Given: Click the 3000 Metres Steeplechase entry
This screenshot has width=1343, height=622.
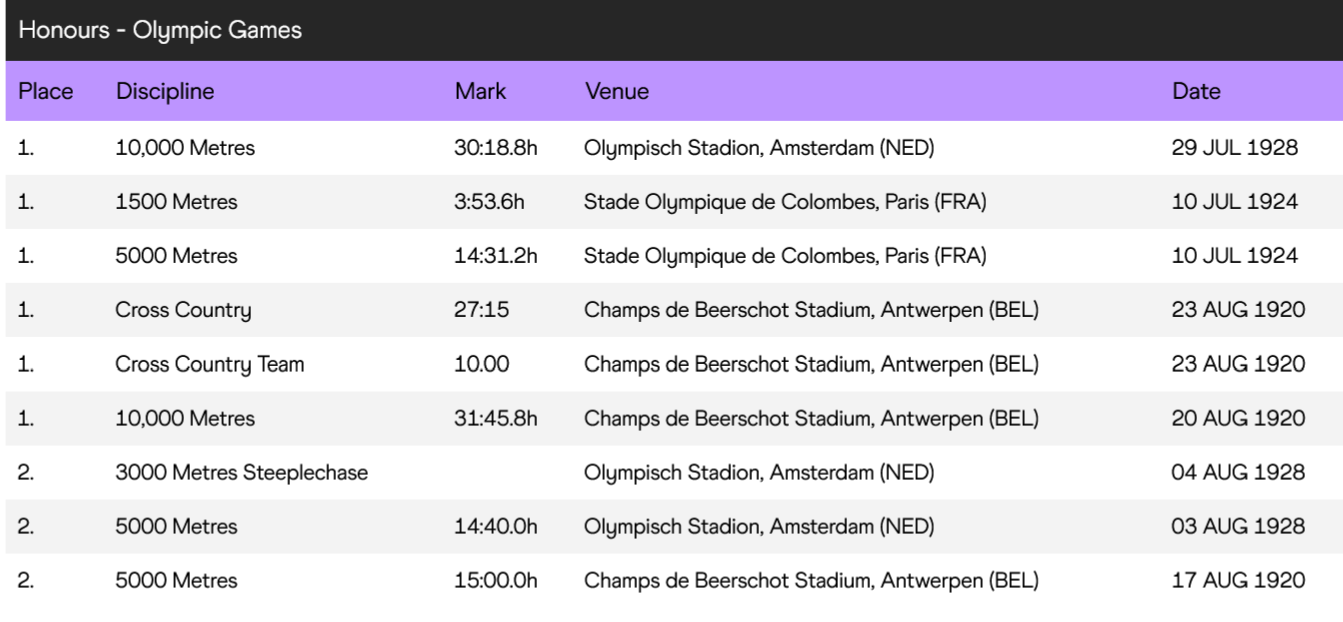Looking at the screenshot, I should tap(241, 472).
